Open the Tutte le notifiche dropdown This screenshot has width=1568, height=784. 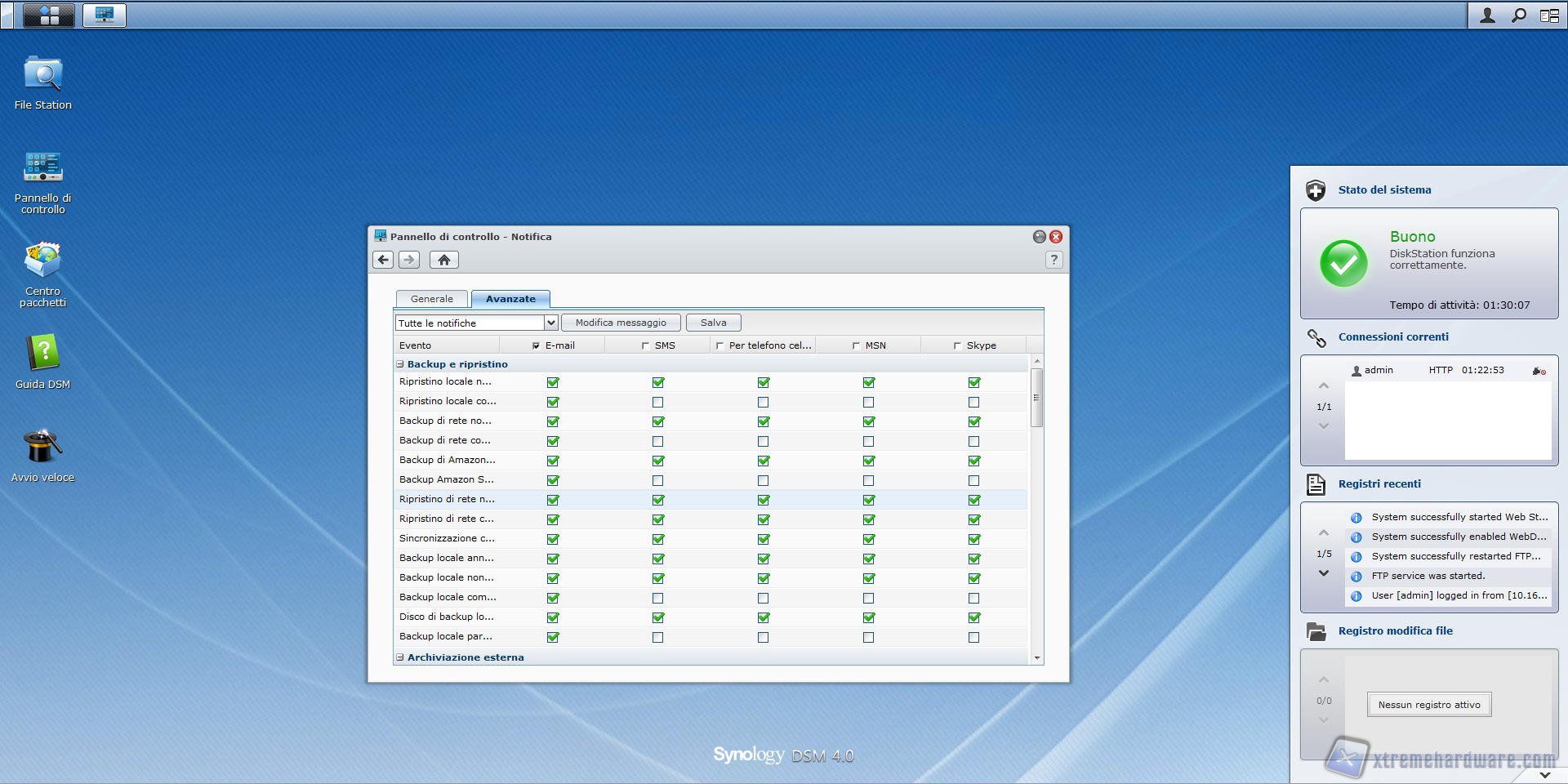coord(550,323)
